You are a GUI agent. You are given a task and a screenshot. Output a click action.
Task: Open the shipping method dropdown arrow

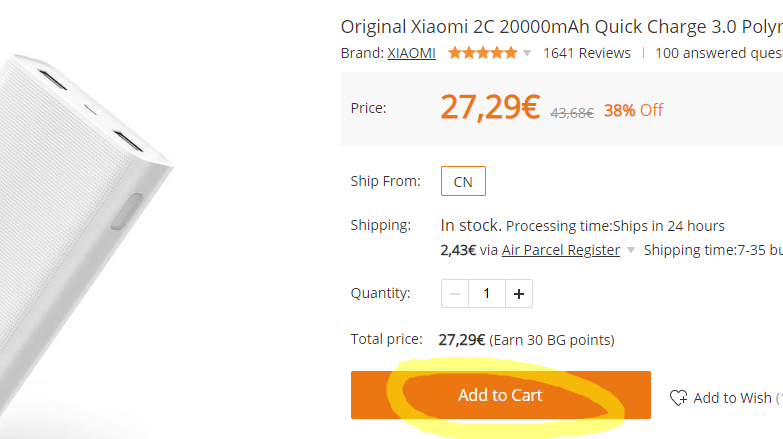pyautogui.click(x=631, y=251)
